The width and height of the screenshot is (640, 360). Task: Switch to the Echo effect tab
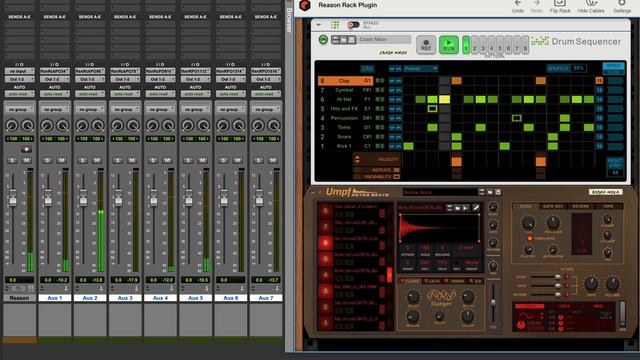[x=526, y=207]
